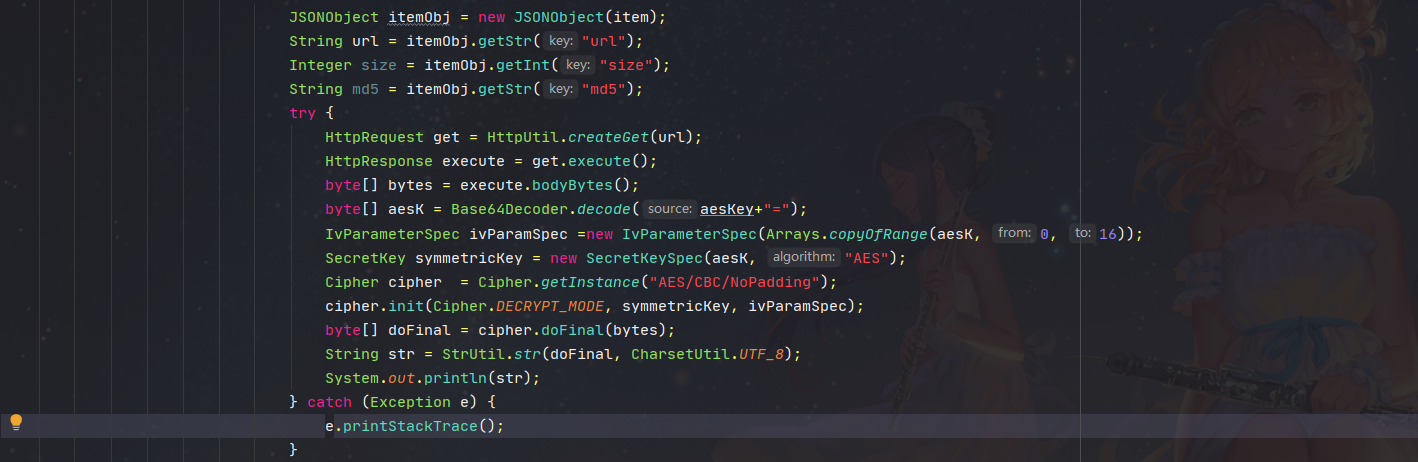Click the "size" string literal
Screen dimensions: 1418x462
click(626, 65)
